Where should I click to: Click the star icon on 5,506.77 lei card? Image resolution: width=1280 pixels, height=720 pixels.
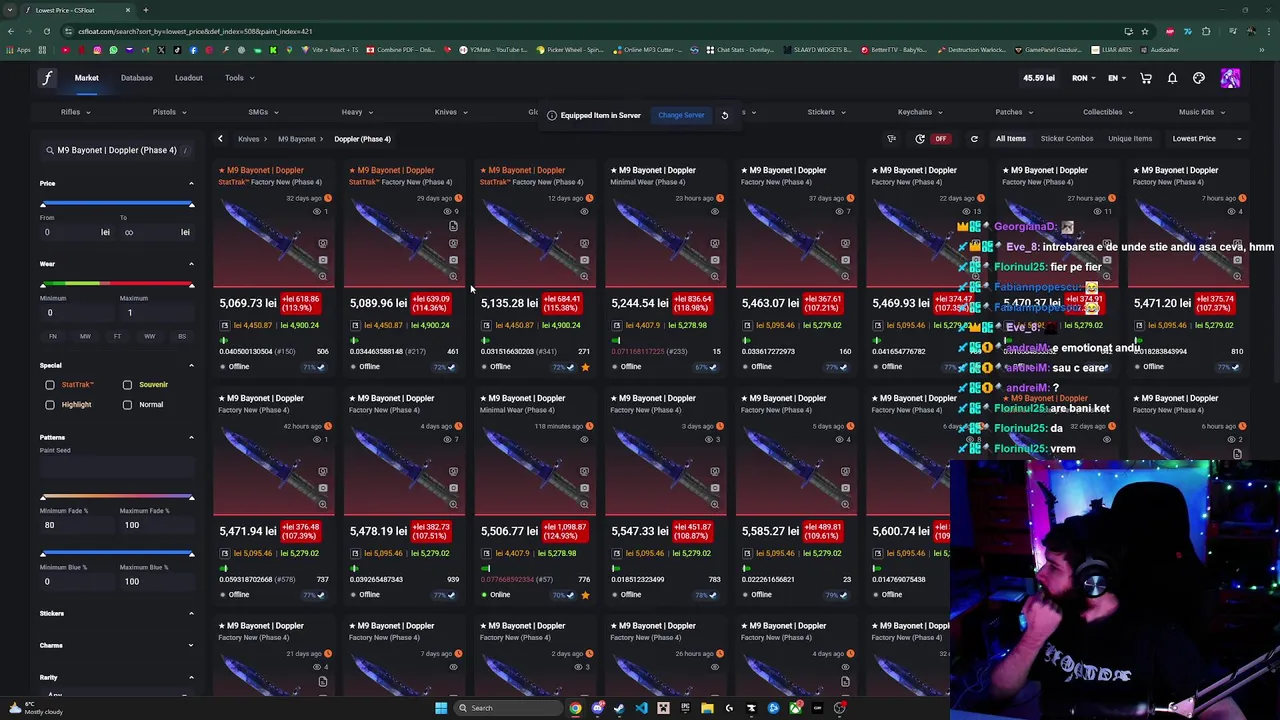585,595
